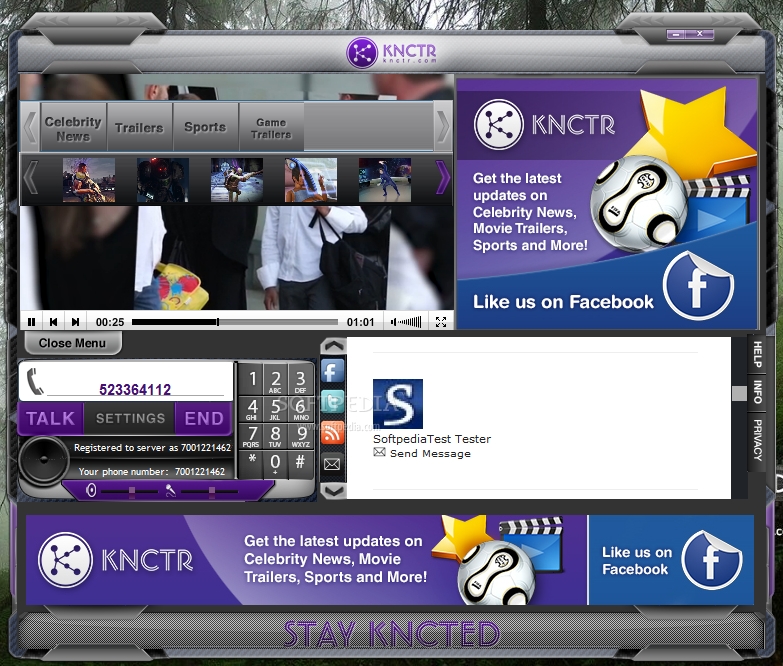Click the microphone icon
783x666 pixels.
click(170, 491)
